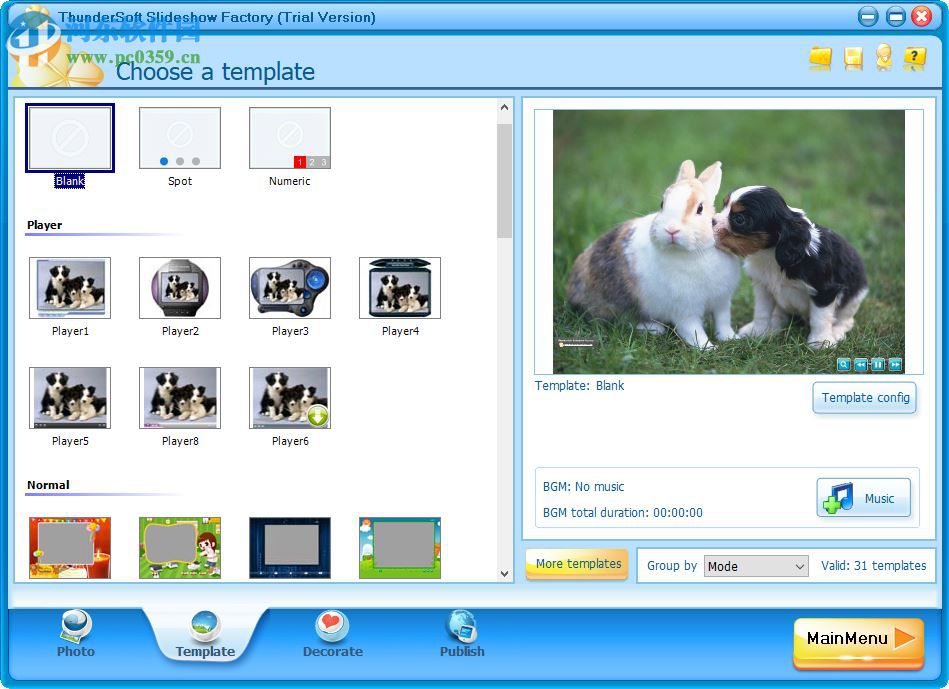Add background music with the Music button
Image resolution: width=949 pixels, height=689 pixels.
(862, 498)
